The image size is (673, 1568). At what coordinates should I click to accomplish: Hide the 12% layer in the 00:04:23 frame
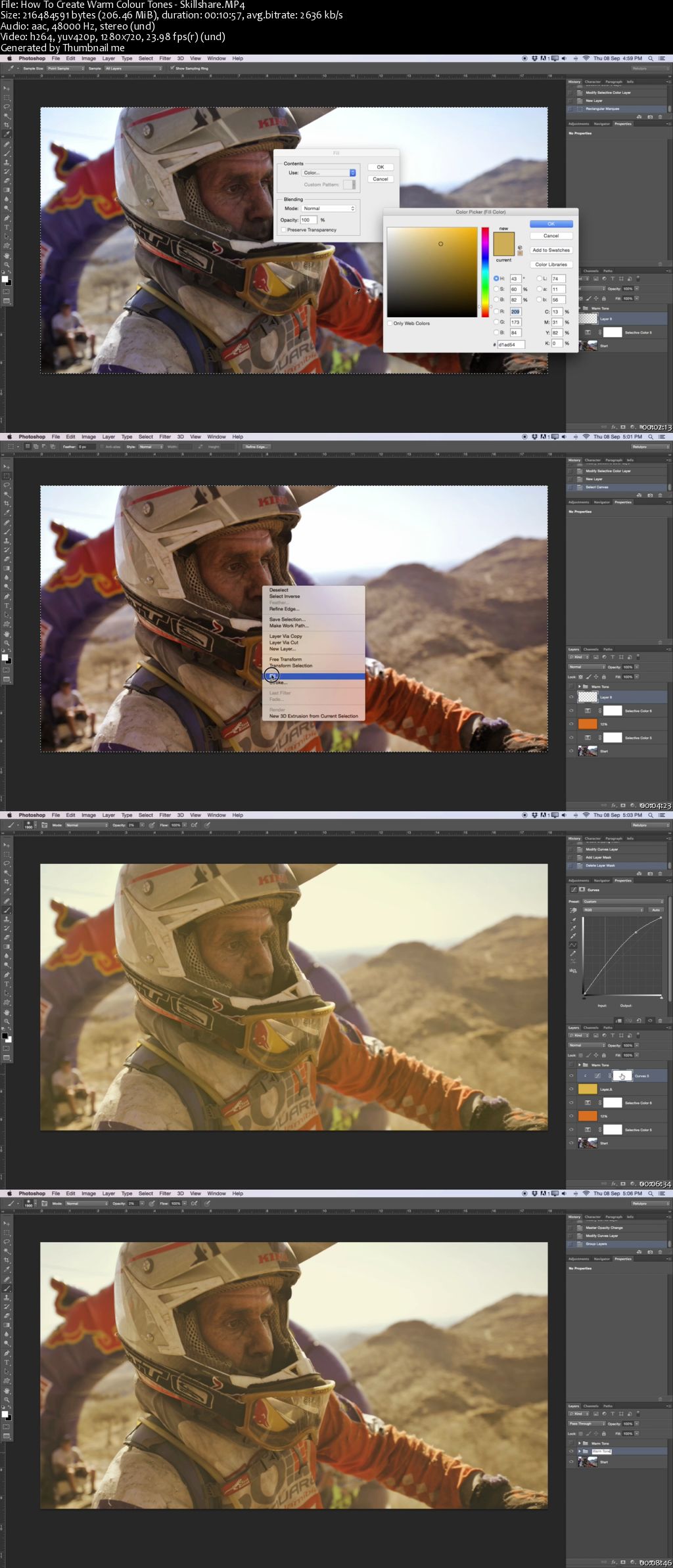571,724
